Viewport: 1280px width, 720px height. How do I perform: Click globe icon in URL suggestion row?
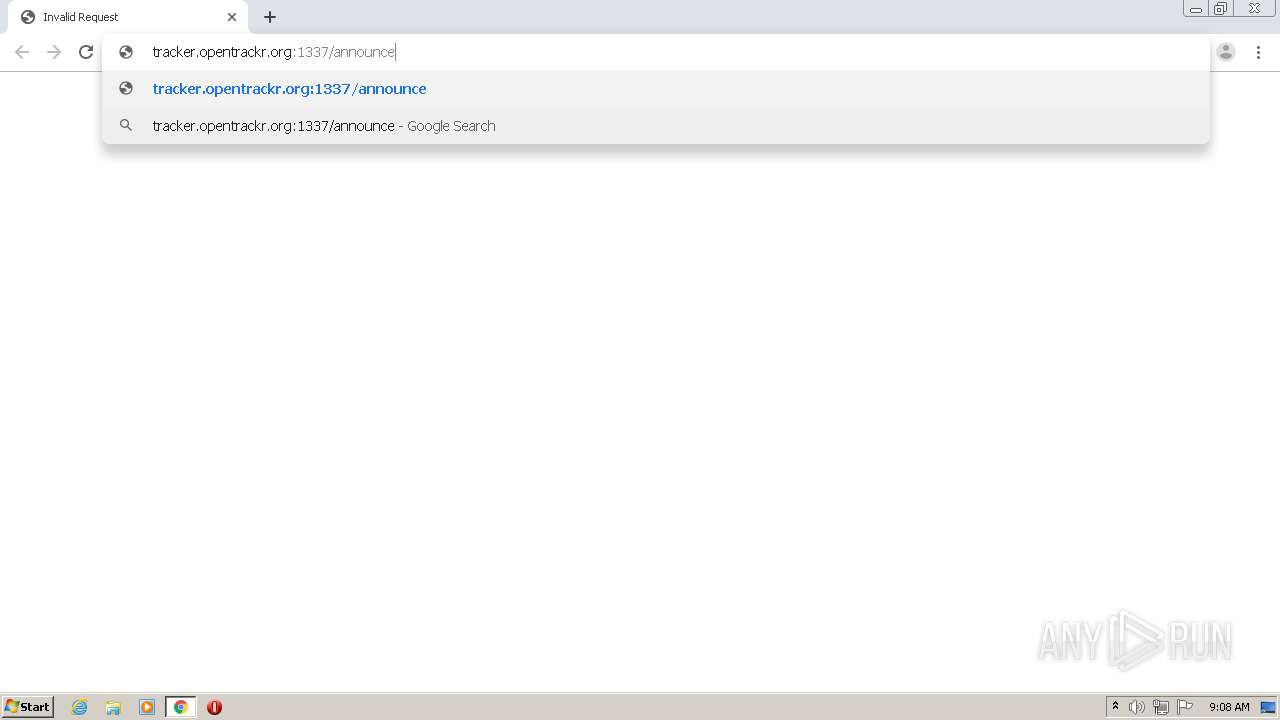[x=126, y=89]
